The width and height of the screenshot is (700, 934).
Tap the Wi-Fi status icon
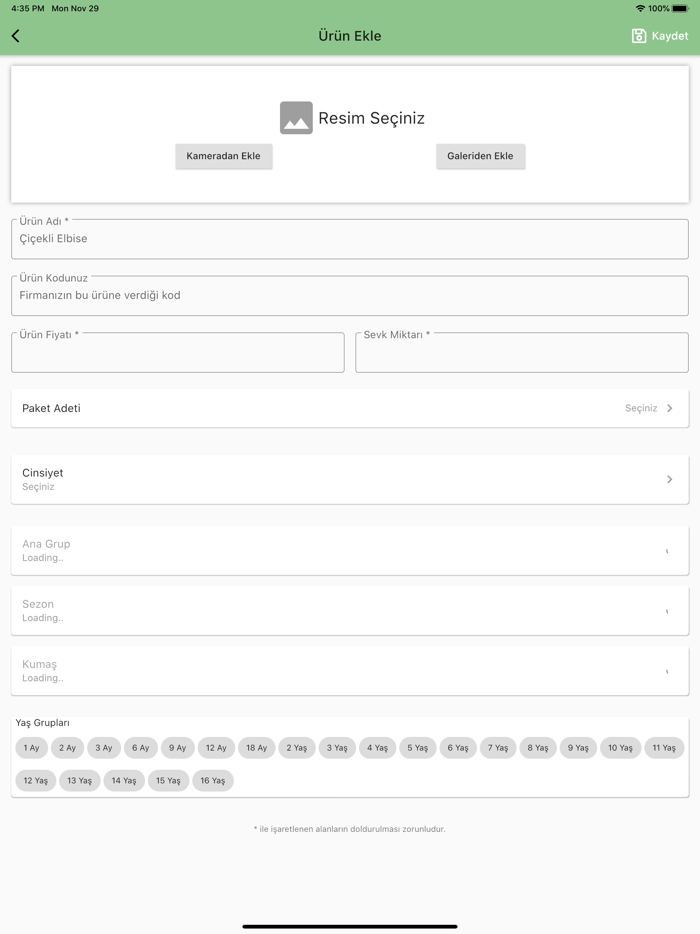click(640, 8)
